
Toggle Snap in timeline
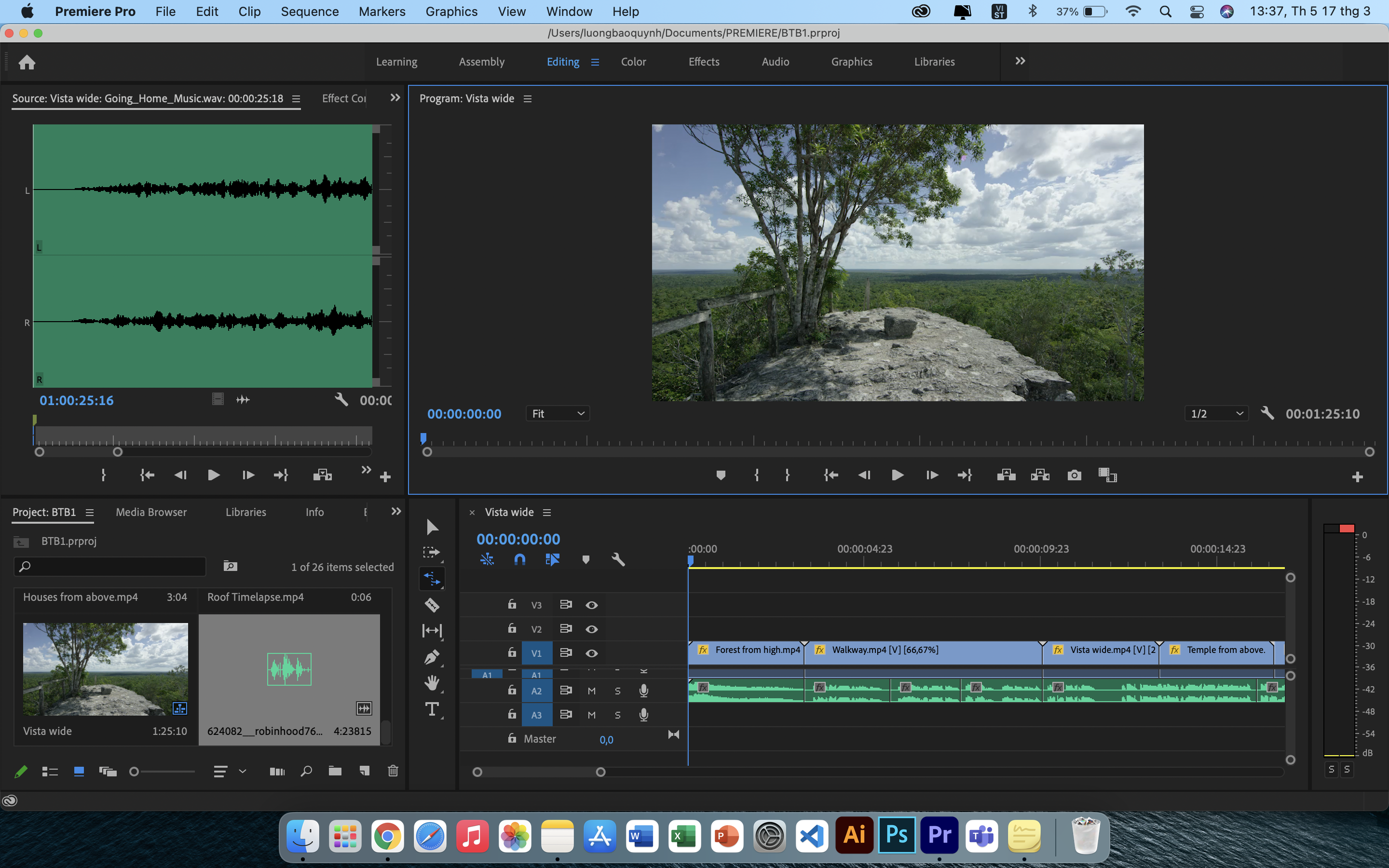(x=519, y=560)
